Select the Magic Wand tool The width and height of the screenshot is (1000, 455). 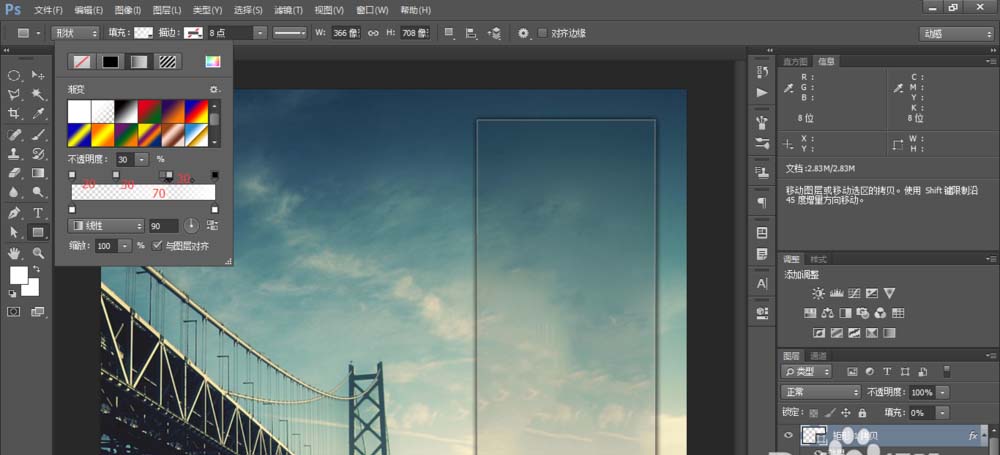[38, 95]
